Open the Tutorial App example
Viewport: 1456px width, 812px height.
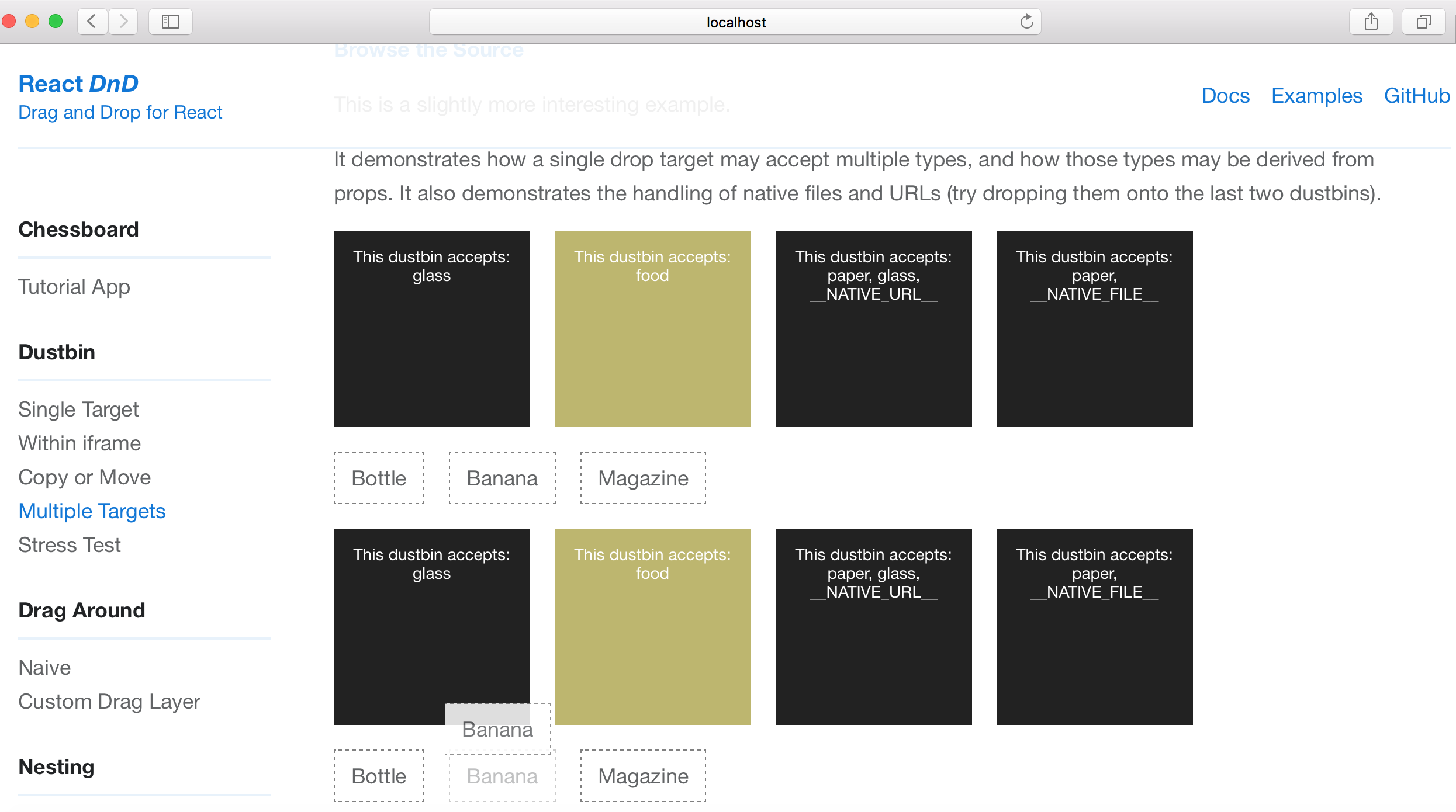[x=74, y=287]
